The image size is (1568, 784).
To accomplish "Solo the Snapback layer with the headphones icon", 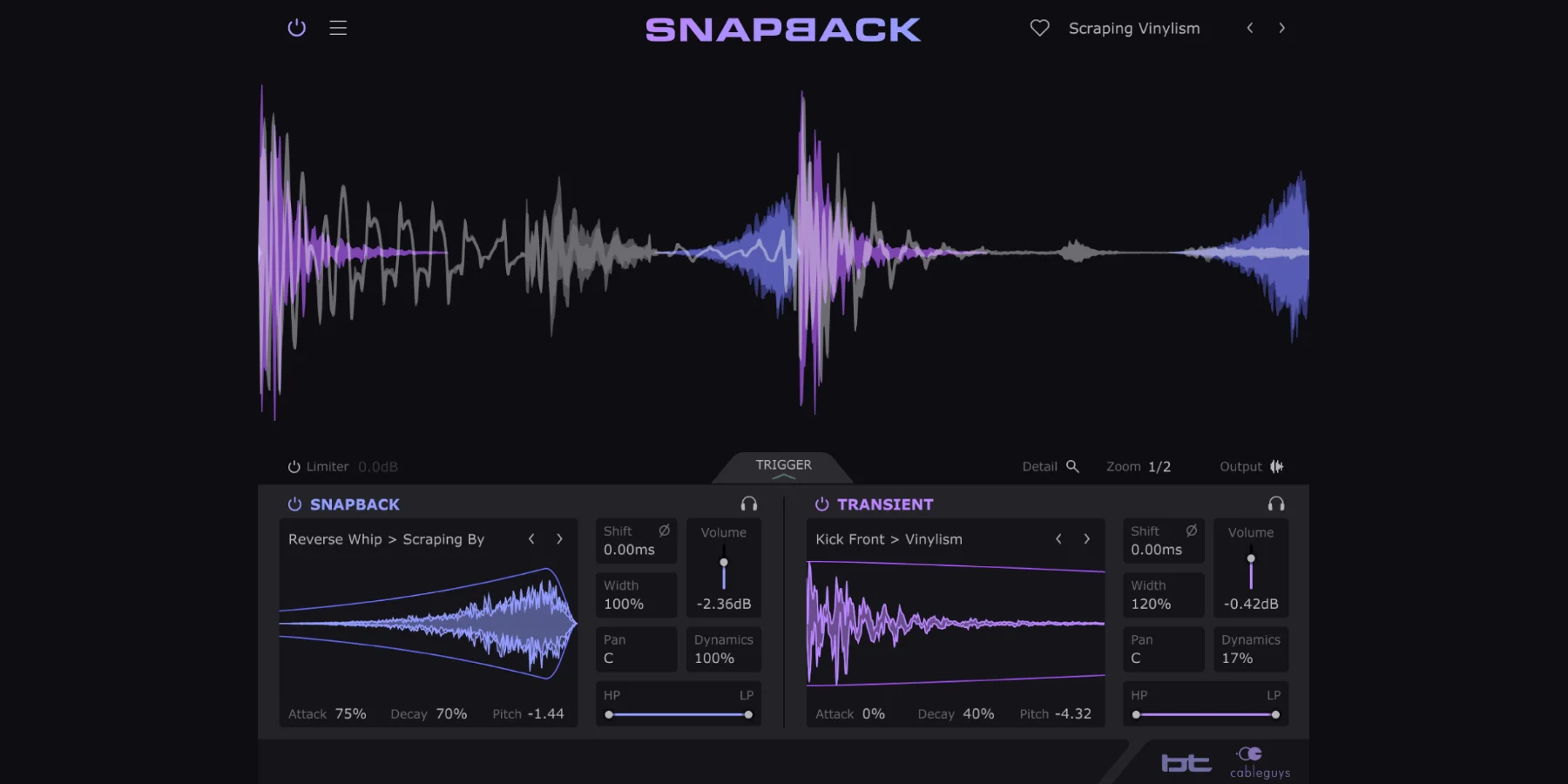I will tap(747, 504).
